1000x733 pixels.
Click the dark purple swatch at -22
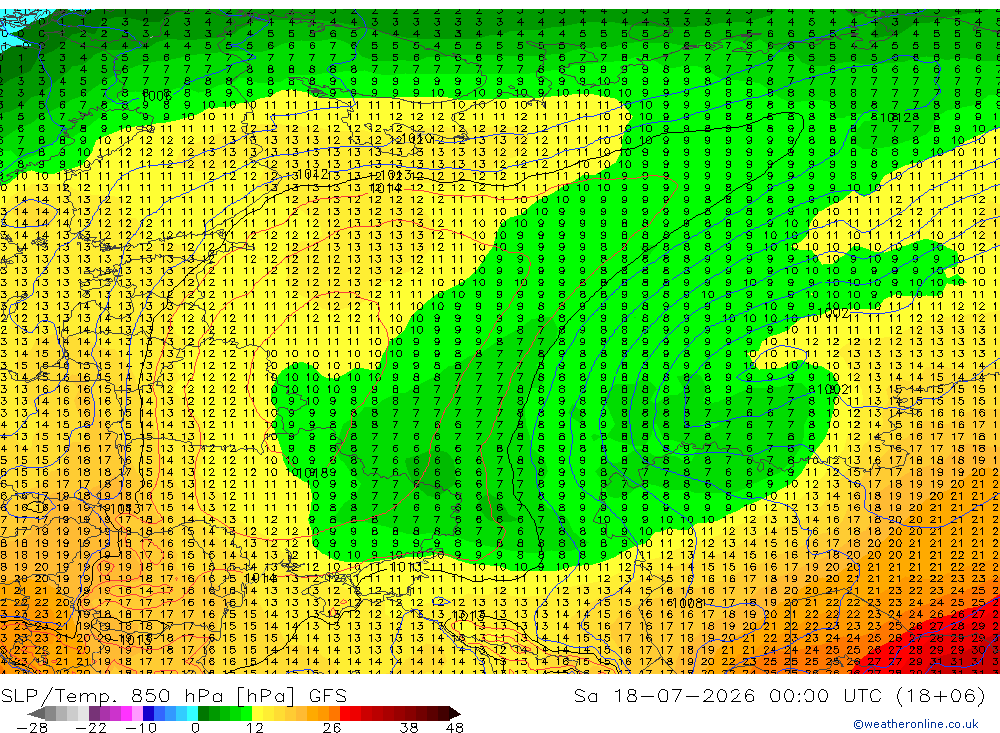(94, 714)
